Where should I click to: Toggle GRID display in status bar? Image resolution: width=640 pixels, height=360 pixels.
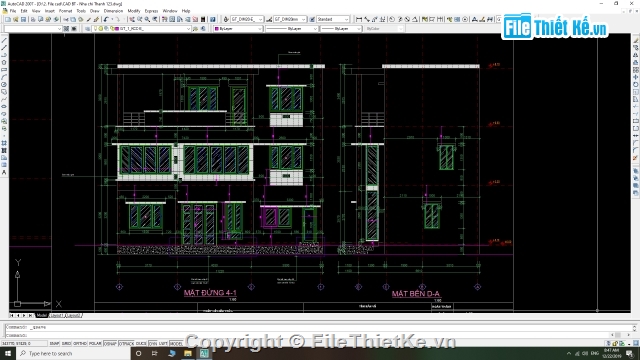(x=66, y=344)
